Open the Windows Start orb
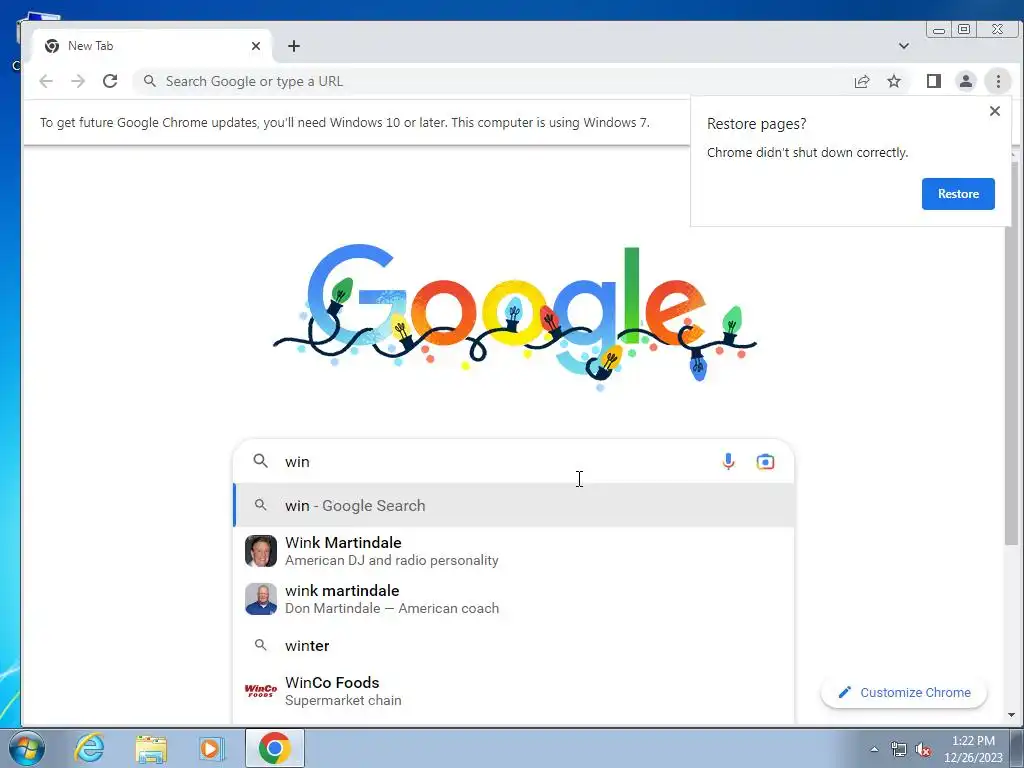The height and width of the screenshot is (768, 1024). [27, 748]
